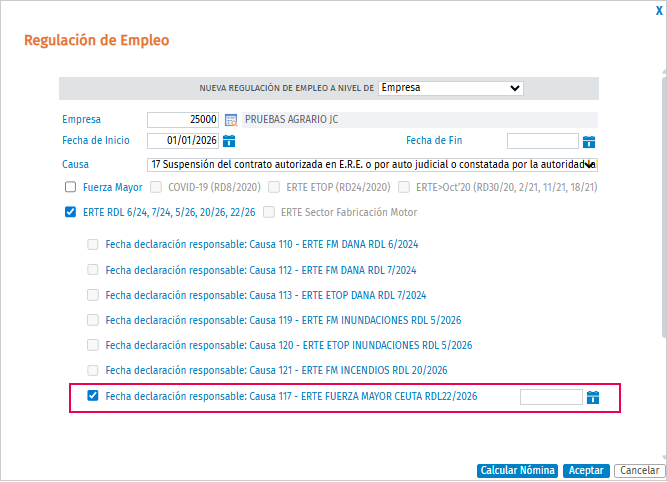Viewport: 667px width, 482px height.
Task: Open the Empresa lookup search icon
Action: (x=231, y=120)
